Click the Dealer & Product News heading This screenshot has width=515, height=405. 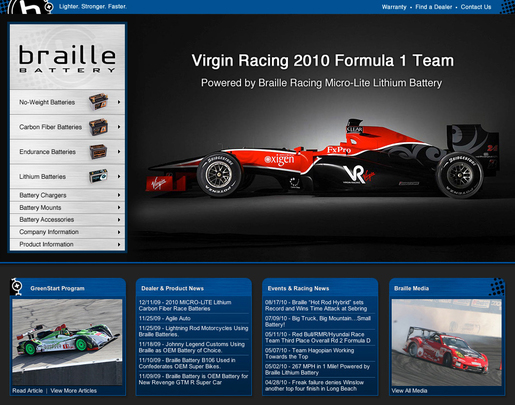172,288
